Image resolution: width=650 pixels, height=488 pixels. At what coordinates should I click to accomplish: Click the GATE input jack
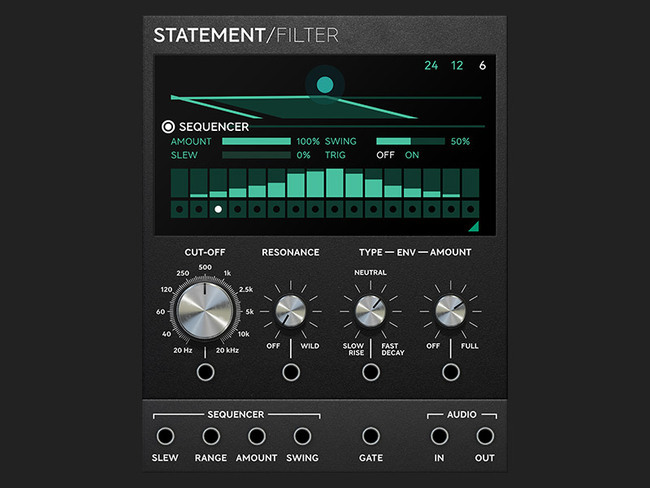[371, 436]
